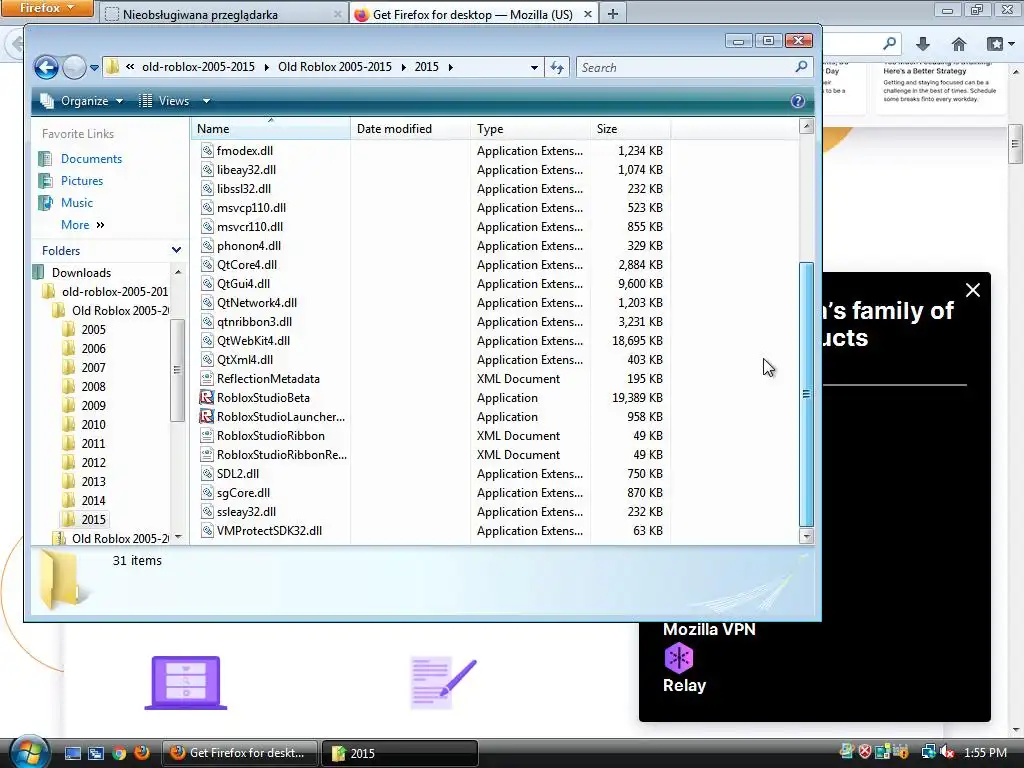Image resolution: width=1024 pixels, height=768 pixels.
Task: Click Show Desktop quick launch icon
Action: click(73, 753)
